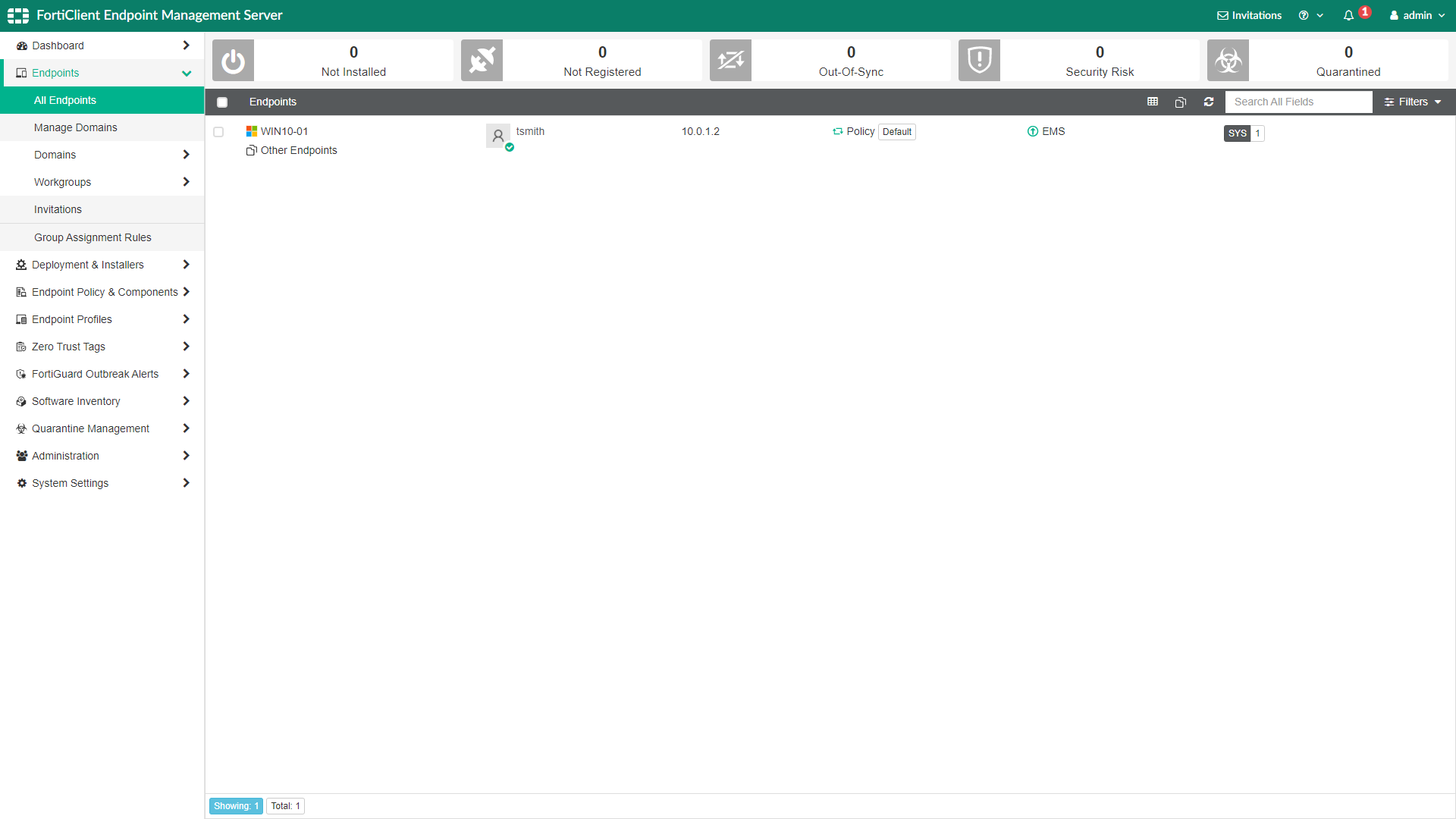Click the Quarantined biohazard icon
1456x819 pixels.
click(x=1228, y=61)
